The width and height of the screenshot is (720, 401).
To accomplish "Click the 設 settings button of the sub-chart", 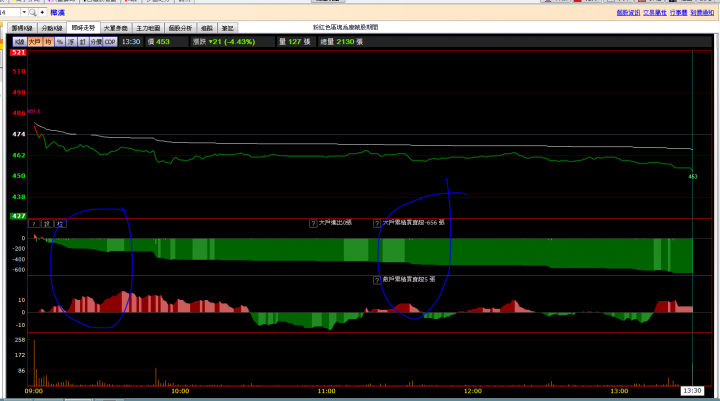I will (x=47, y=224).
